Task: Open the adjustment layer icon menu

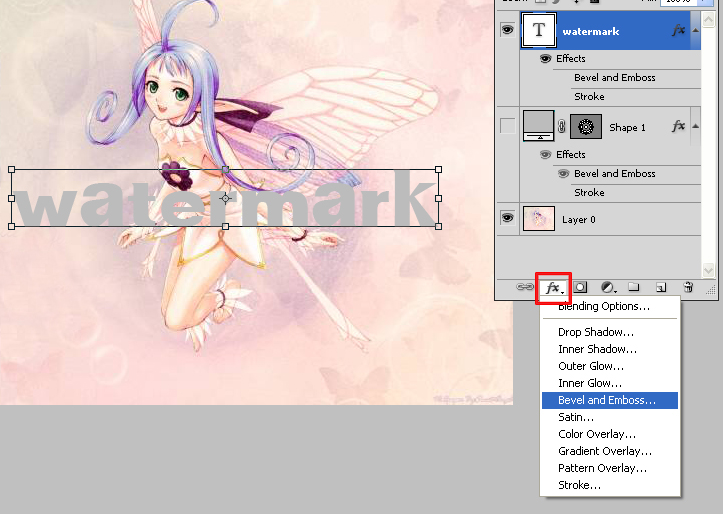Action: pos(608,287)
